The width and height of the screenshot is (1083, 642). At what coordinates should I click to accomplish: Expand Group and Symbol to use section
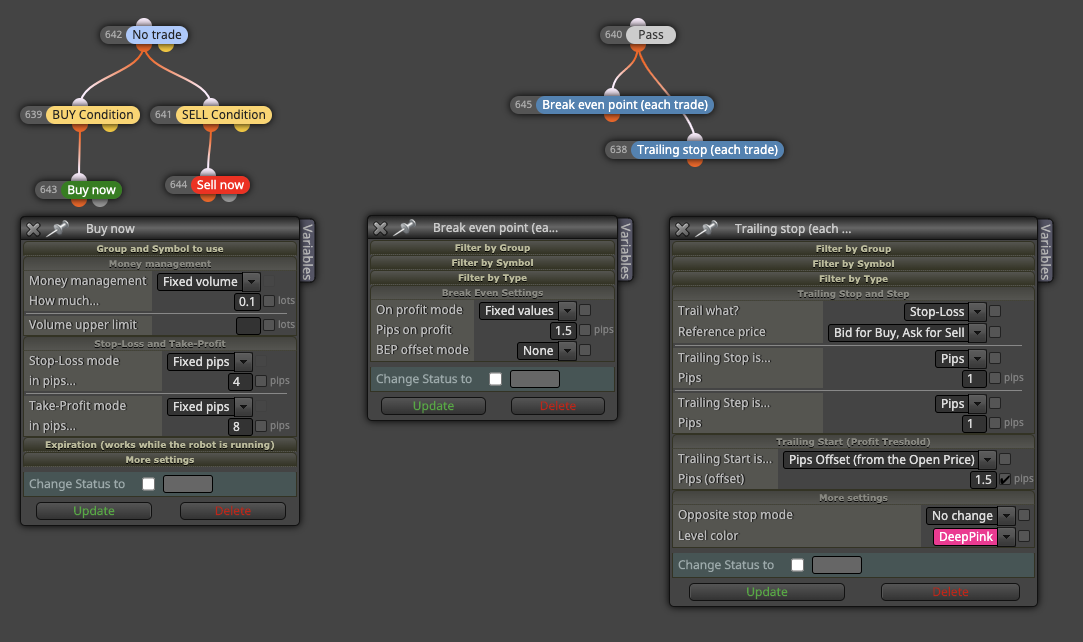160,249
